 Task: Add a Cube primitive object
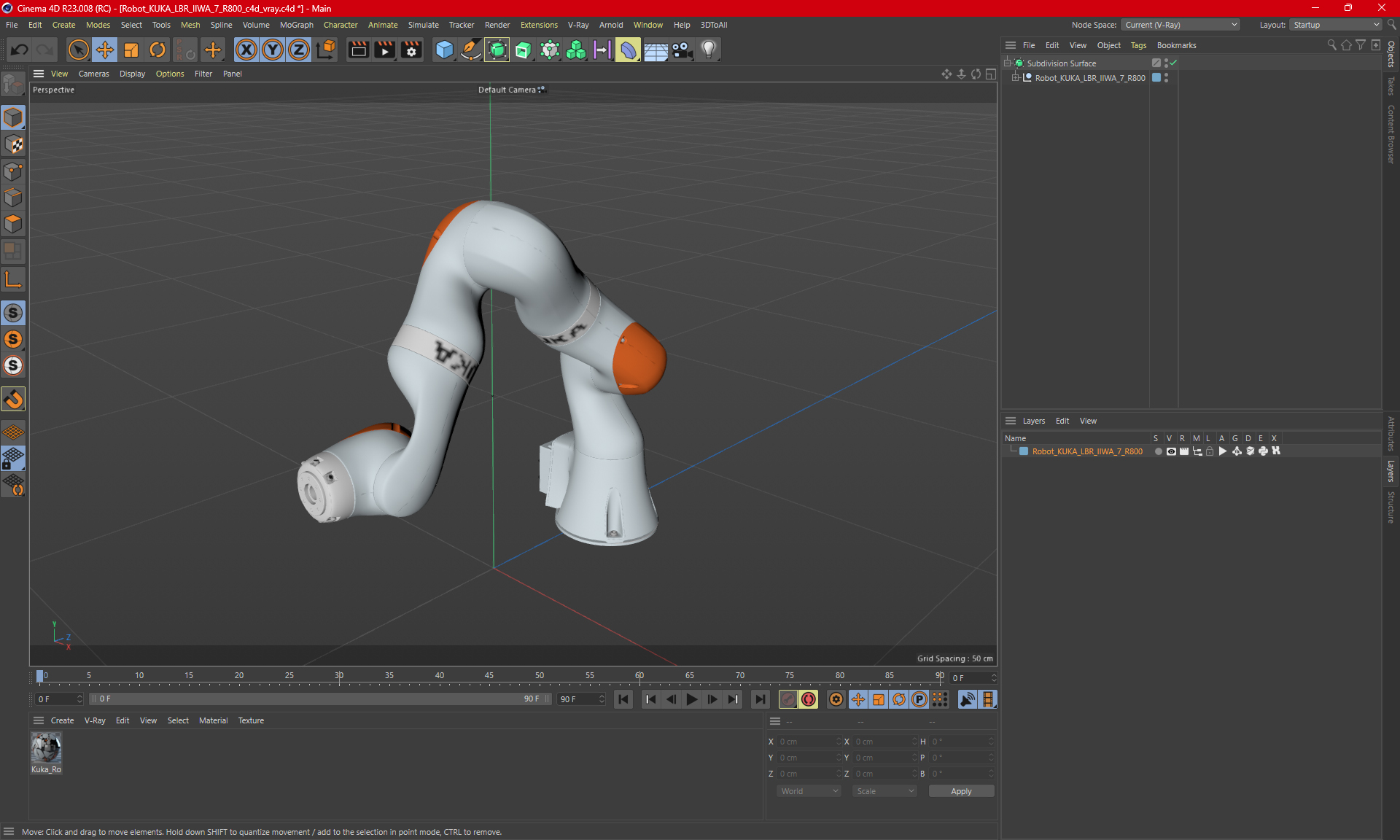click(444, 50)
